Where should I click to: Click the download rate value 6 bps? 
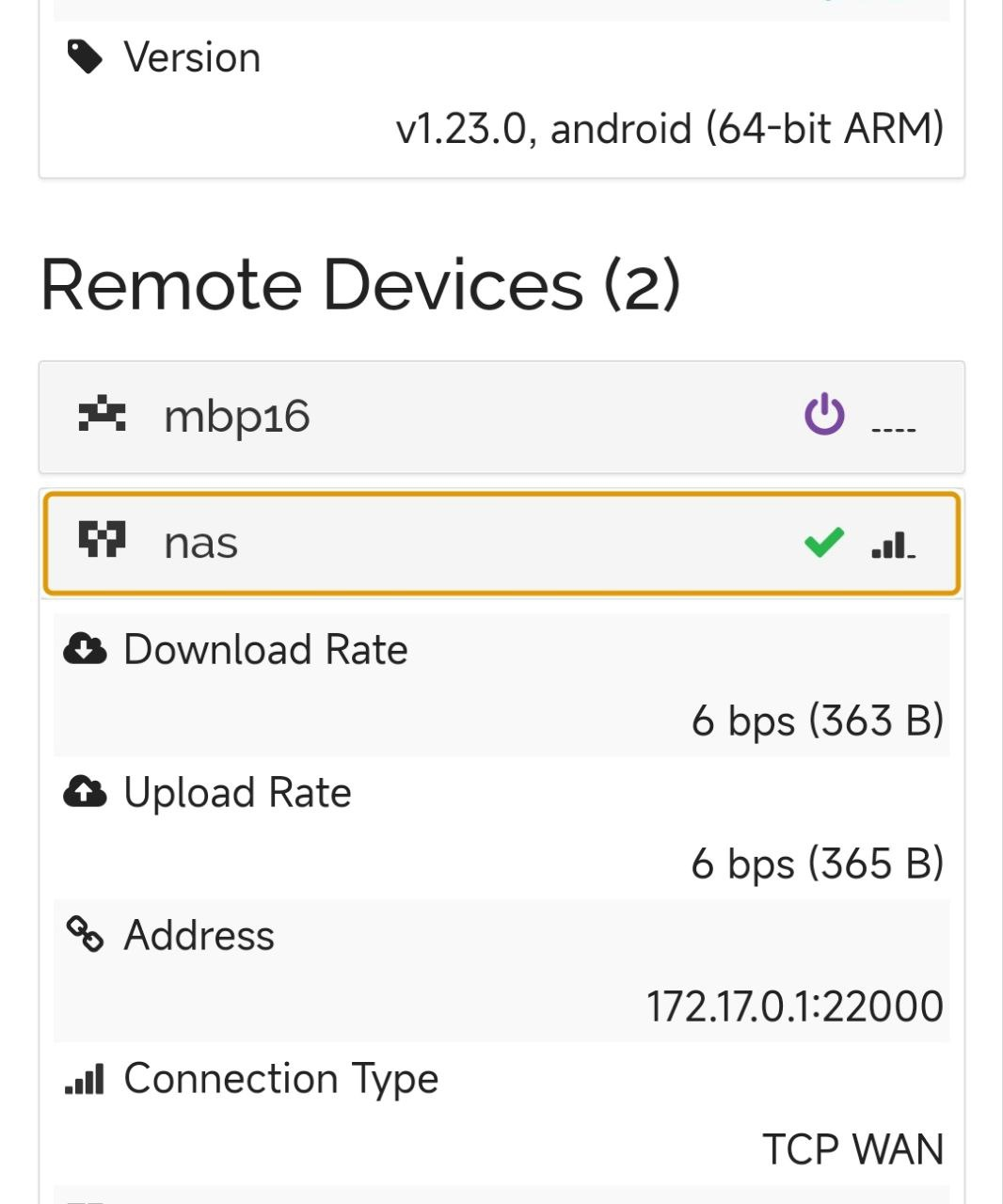tap(818, 721)
